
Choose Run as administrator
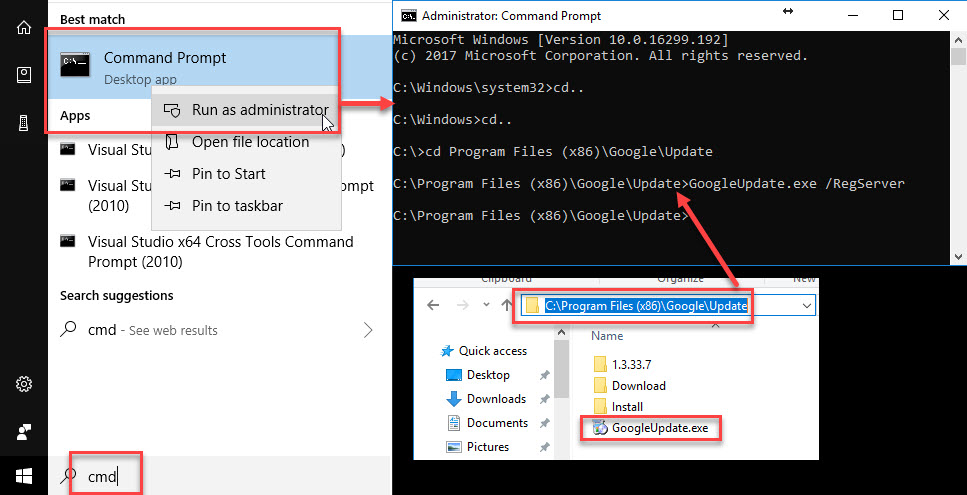point(246,110)
